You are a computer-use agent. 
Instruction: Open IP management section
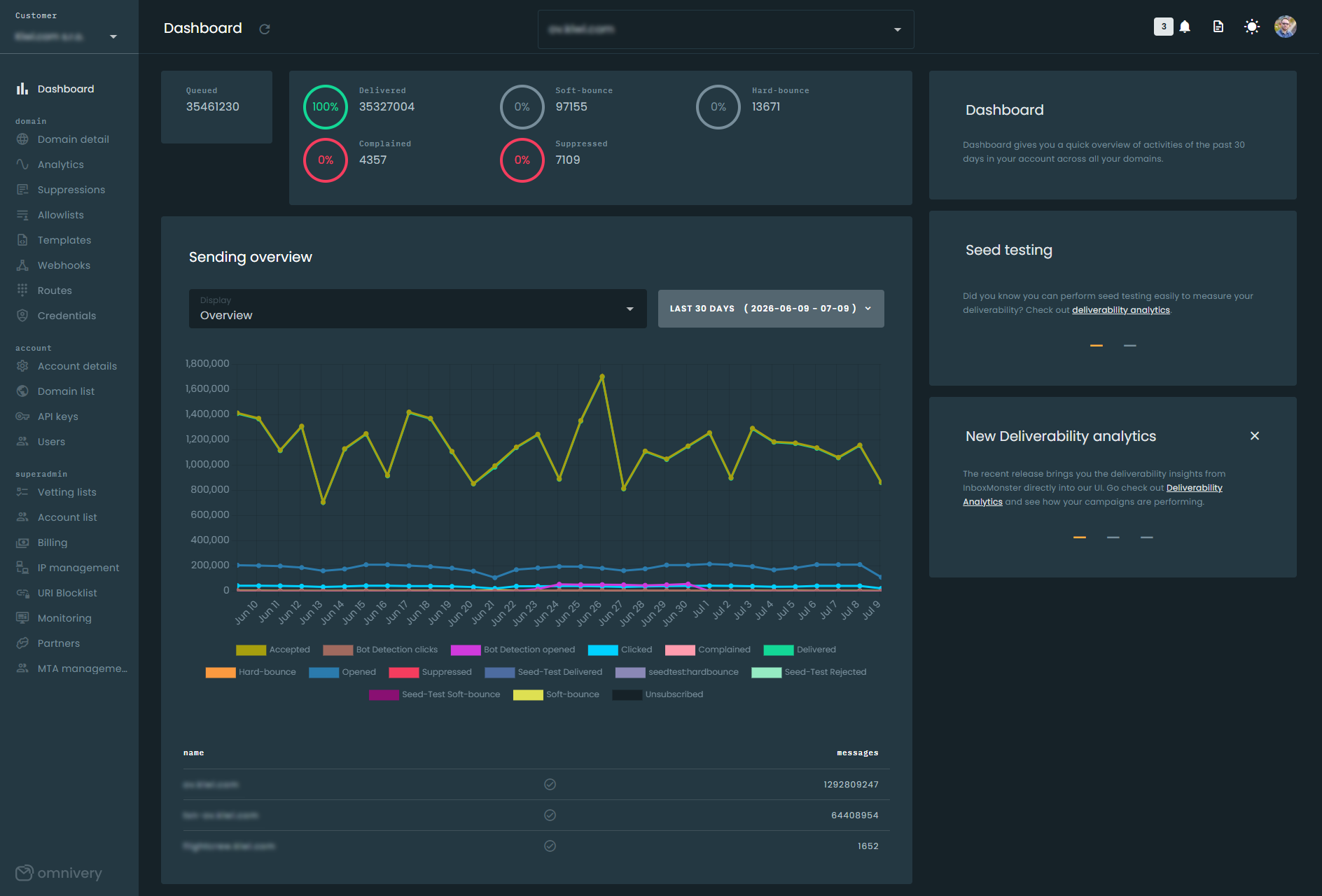click(x=78, y=568)
